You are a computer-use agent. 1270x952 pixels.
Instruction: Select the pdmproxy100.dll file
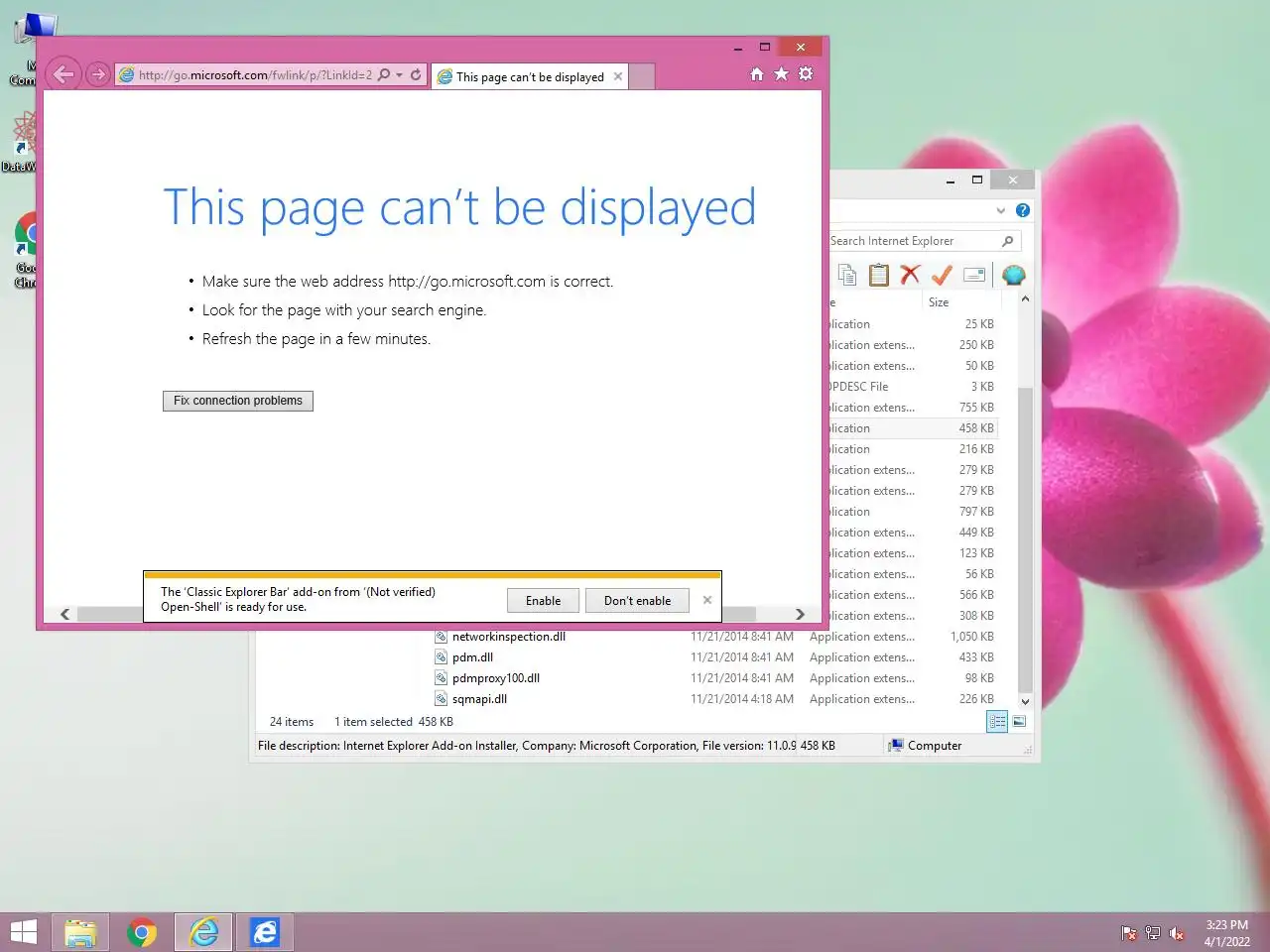(x=496, y=678)
